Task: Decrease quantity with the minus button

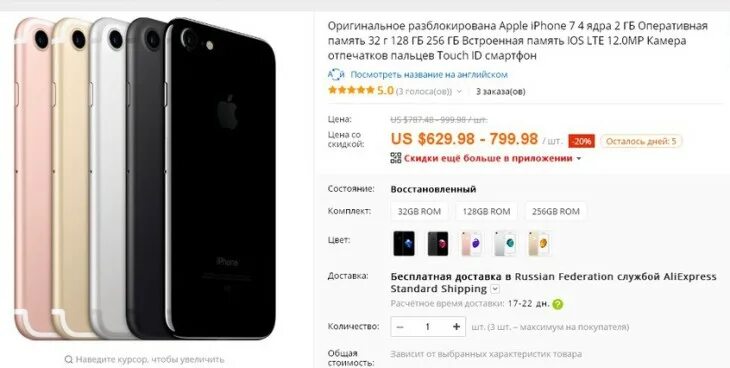Action: 400,327
